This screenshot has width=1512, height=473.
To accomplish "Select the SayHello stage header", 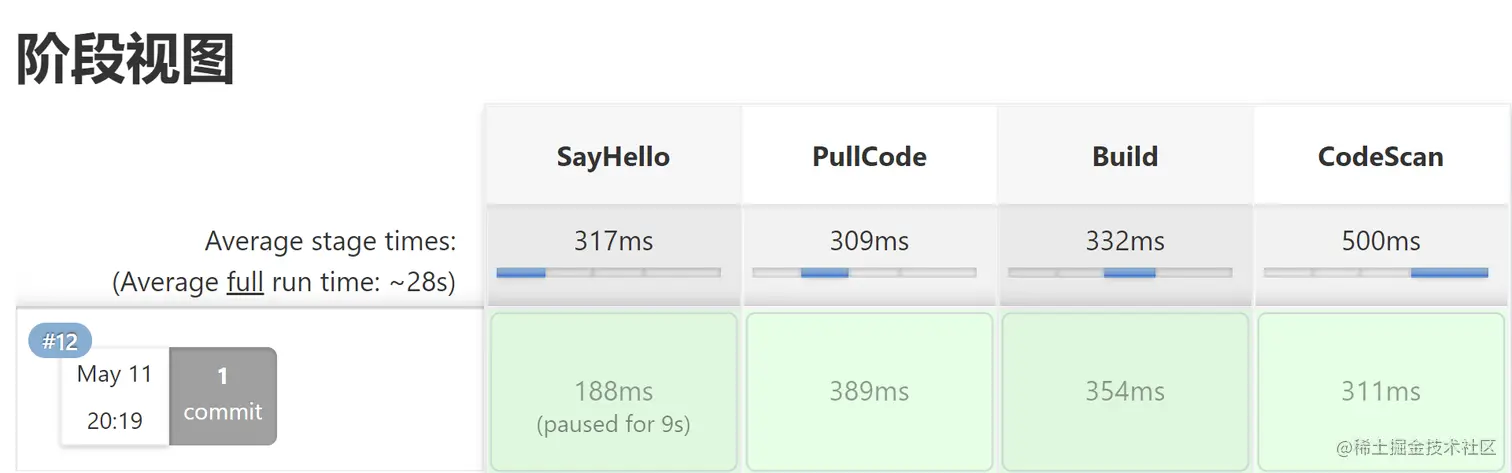I will point(613,157).
